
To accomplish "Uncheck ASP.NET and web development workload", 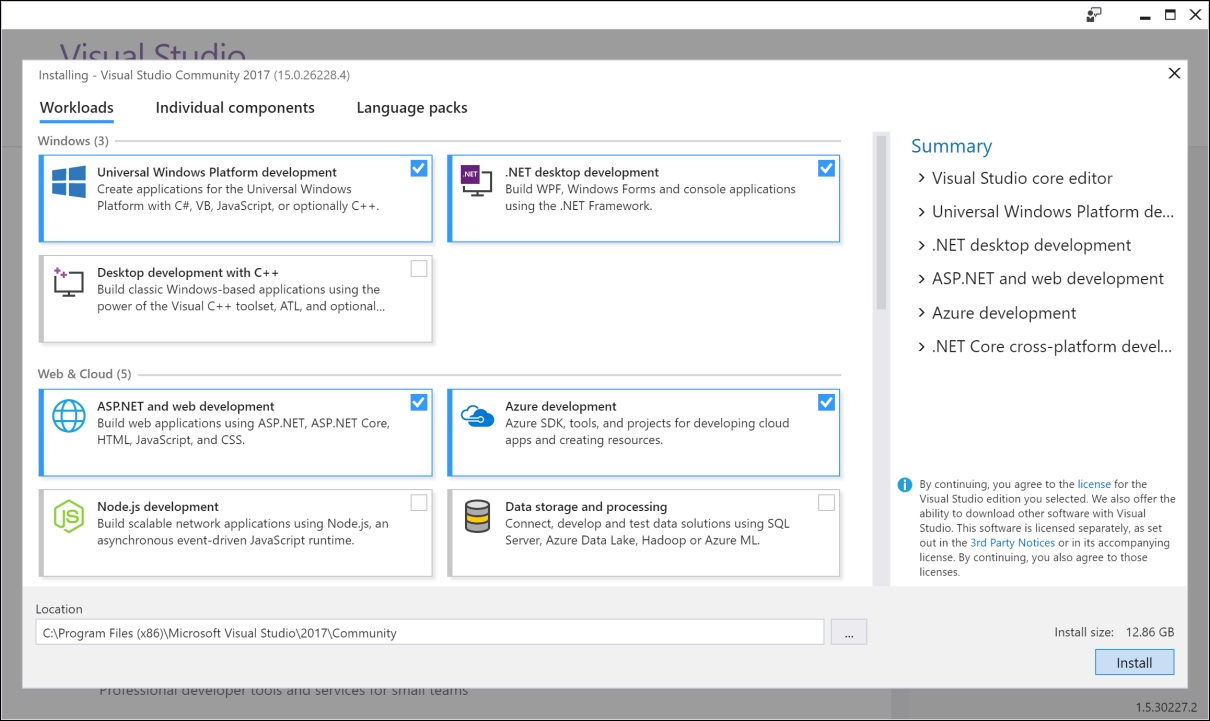I will [419, 402].
